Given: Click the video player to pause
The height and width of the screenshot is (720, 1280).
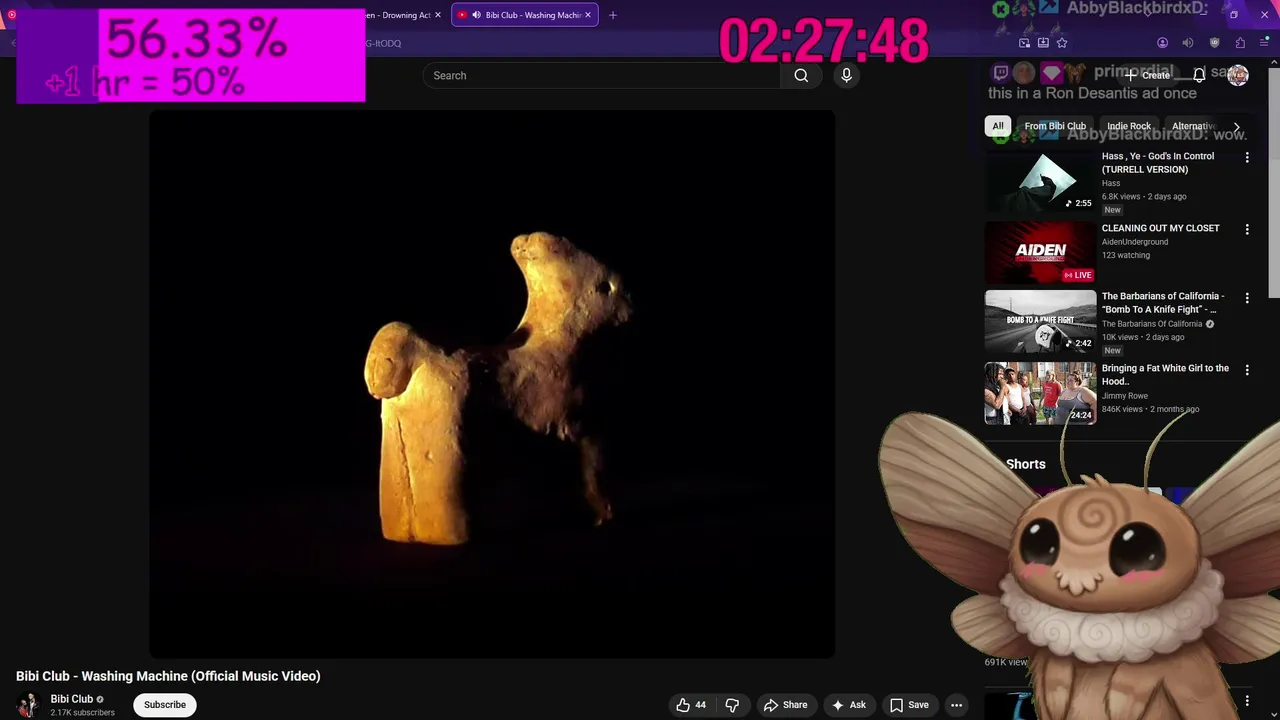Looking at the screenshot, I should point(492,384).
